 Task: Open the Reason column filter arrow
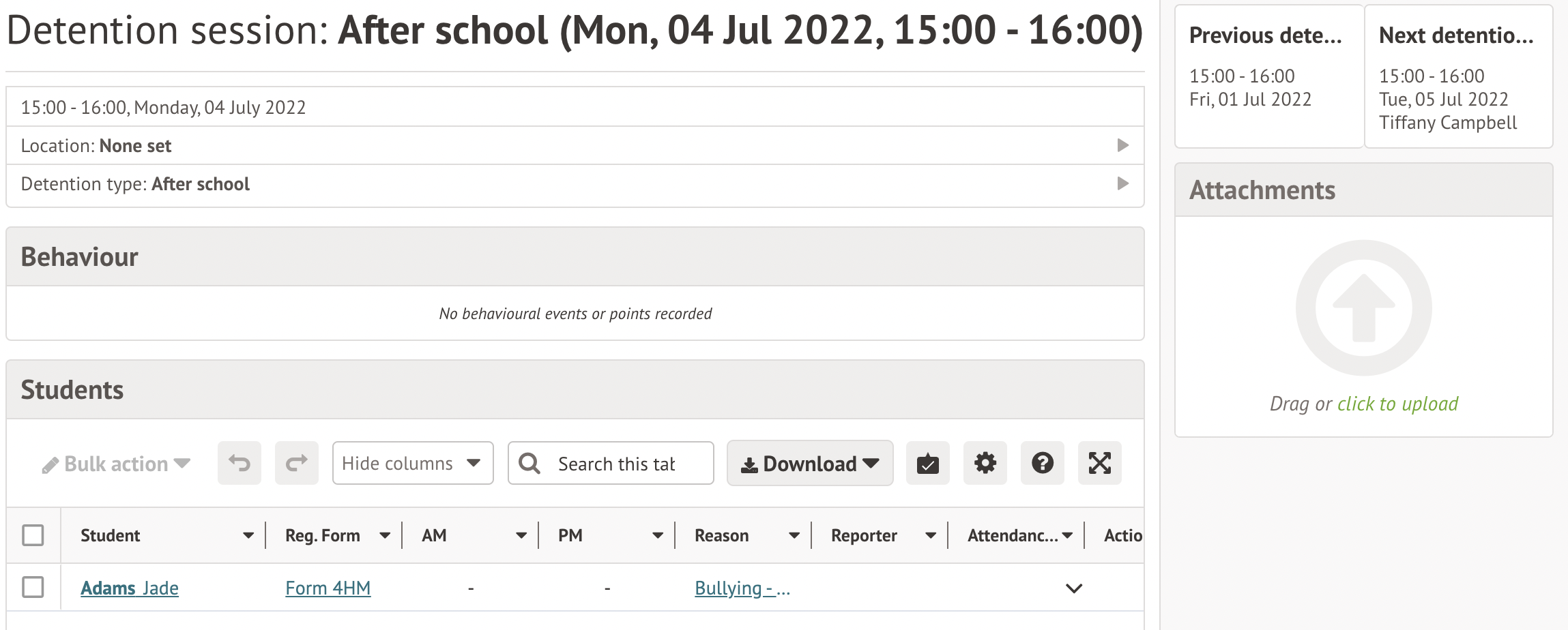point(794,535)
